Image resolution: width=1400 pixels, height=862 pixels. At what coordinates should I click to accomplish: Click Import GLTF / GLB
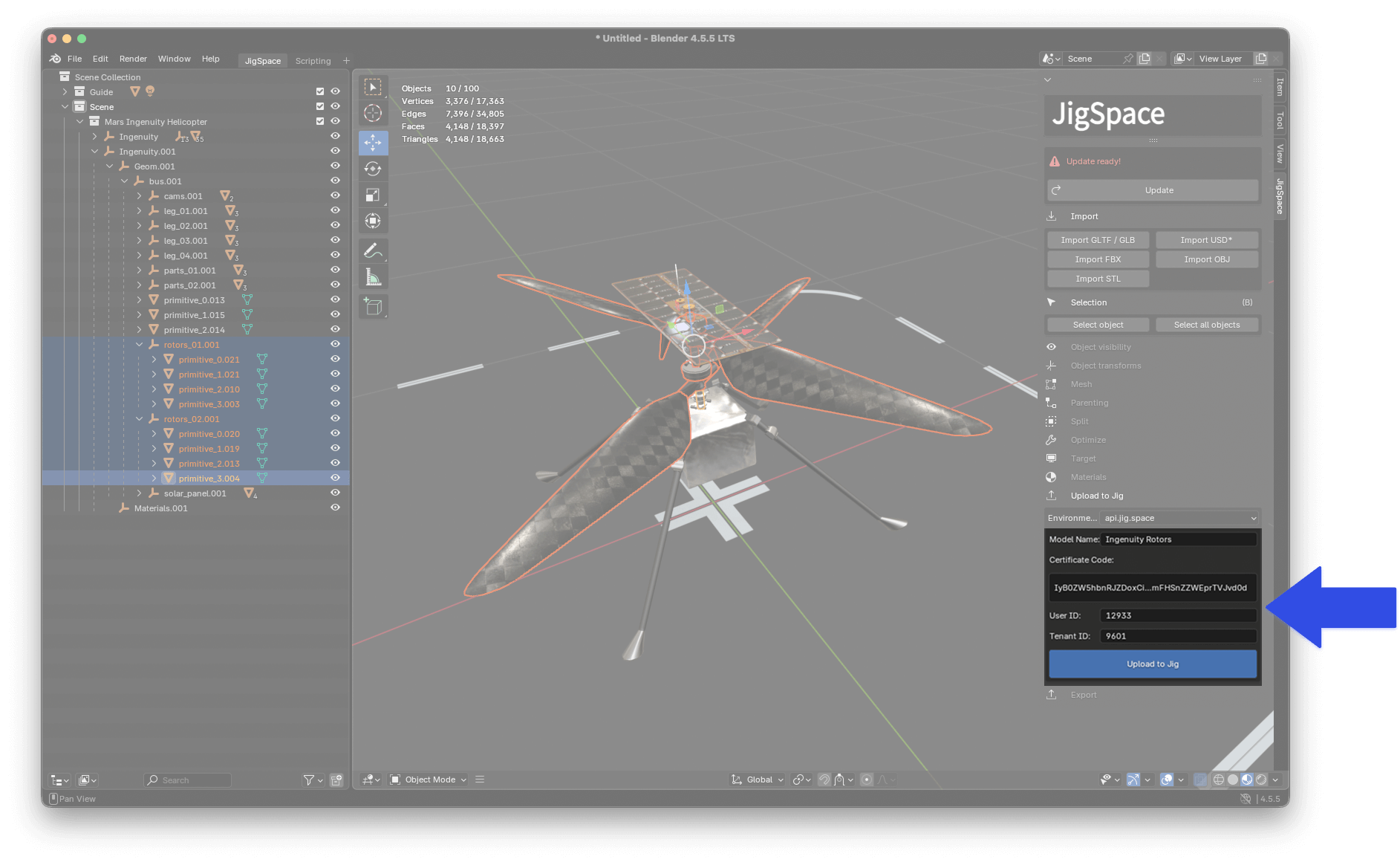[x=1098, y=240]
